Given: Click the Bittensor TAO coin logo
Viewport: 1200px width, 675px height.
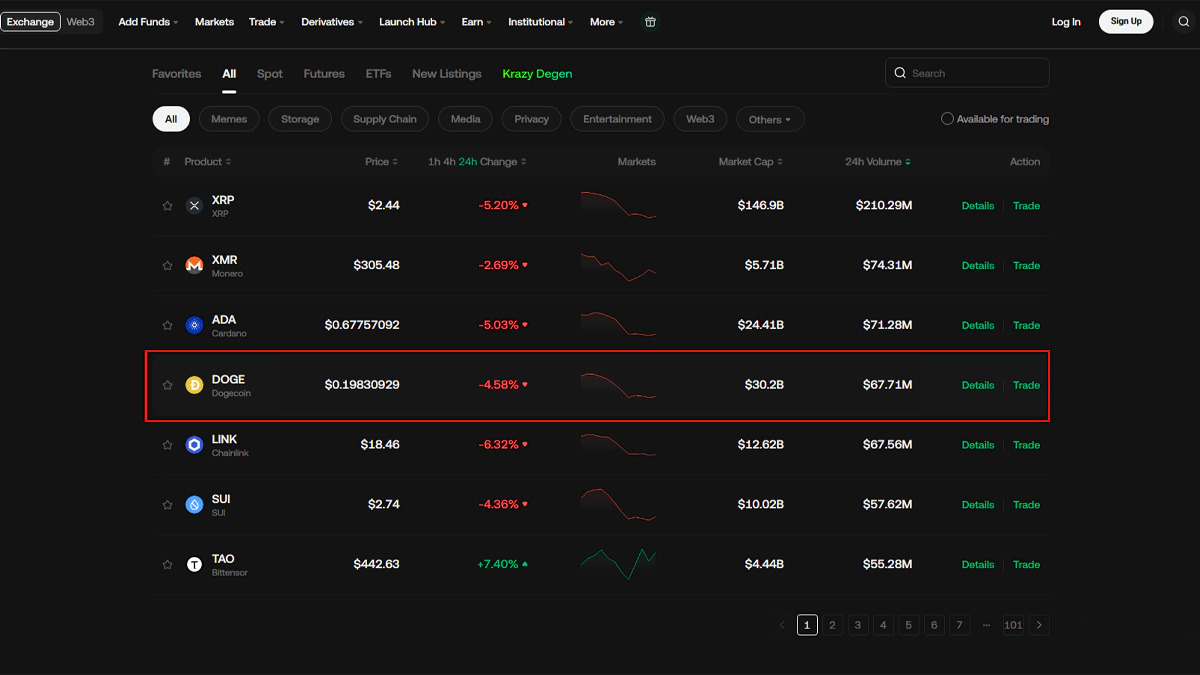Looking at the screenshot, I should (194, 565).
